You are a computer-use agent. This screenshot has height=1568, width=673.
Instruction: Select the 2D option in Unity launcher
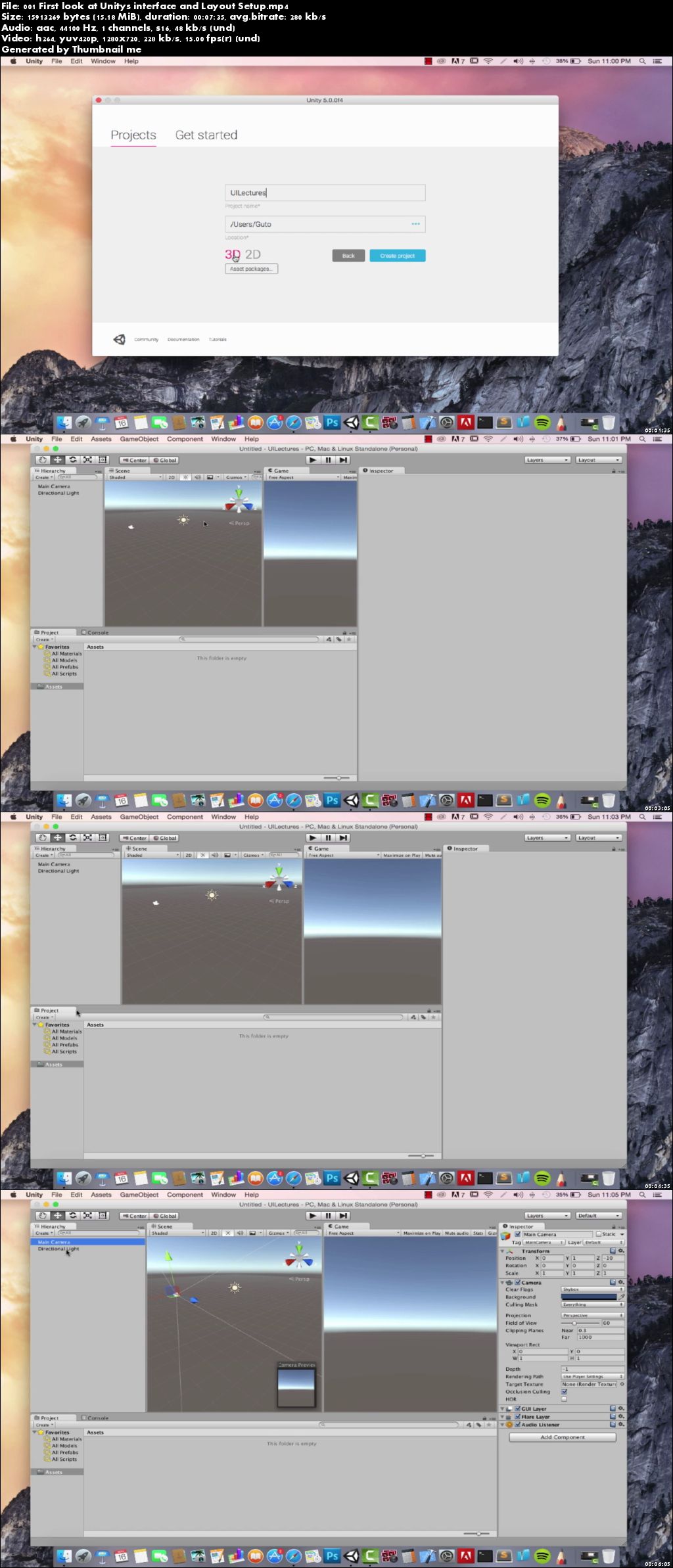click(x=253, y=254)
